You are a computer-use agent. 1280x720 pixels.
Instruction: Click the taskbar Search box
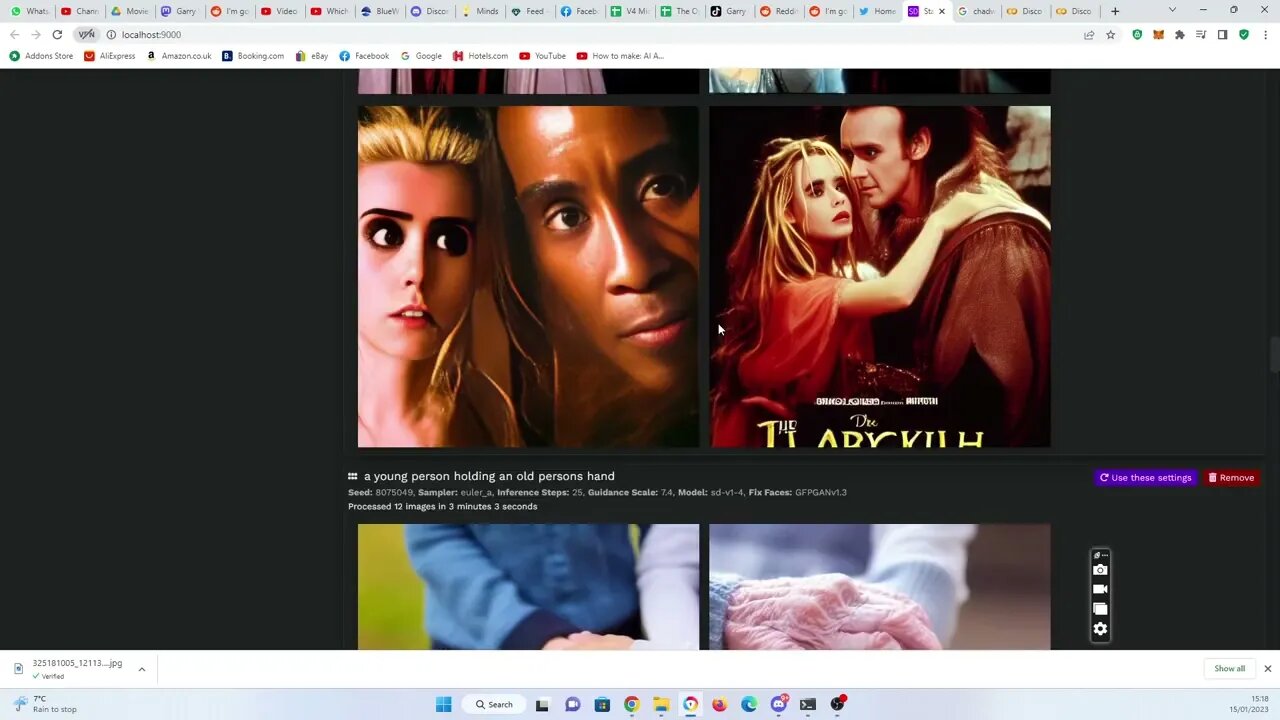pos(494,704)
